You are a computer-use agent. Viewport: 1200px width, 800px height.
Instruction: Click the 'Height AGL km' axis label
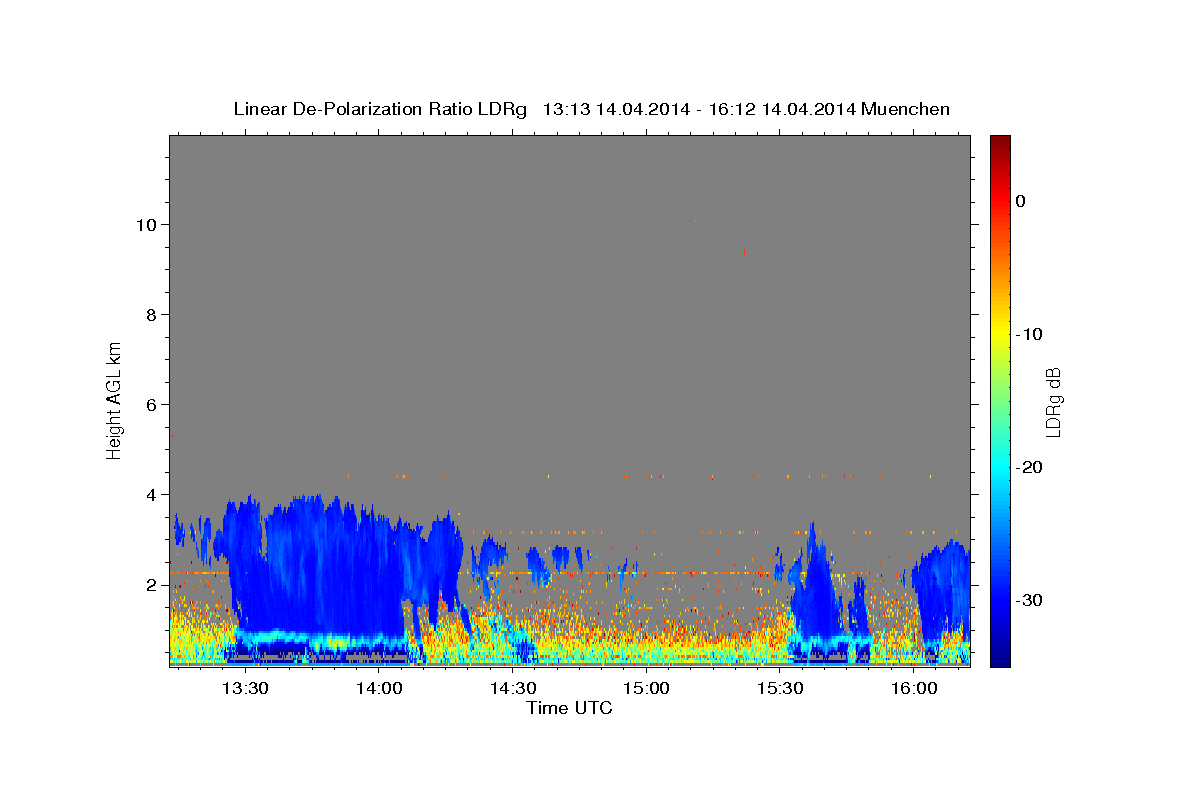pyautogui.click(x=114, y=399)
